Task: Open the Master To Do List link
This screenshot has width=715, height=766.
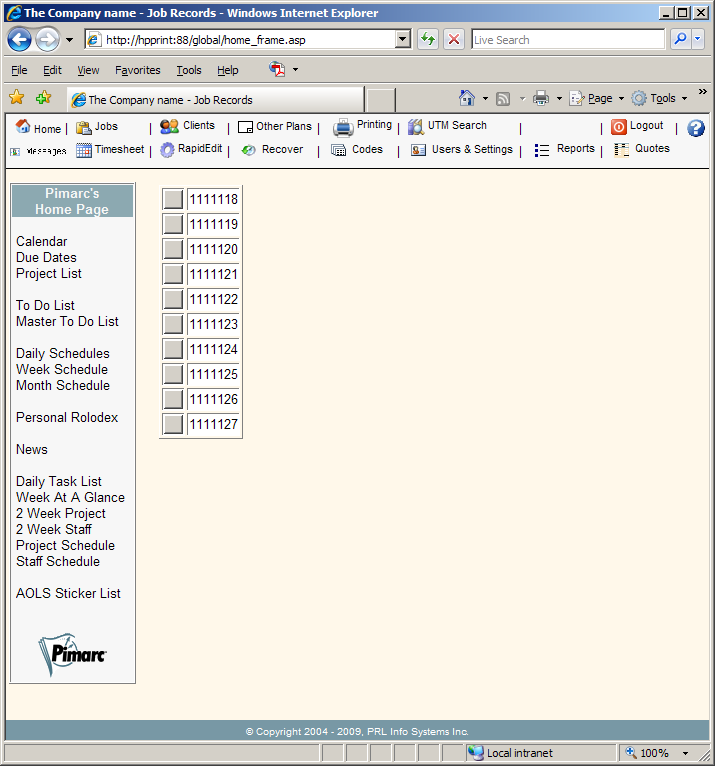Action: point(67,321)
